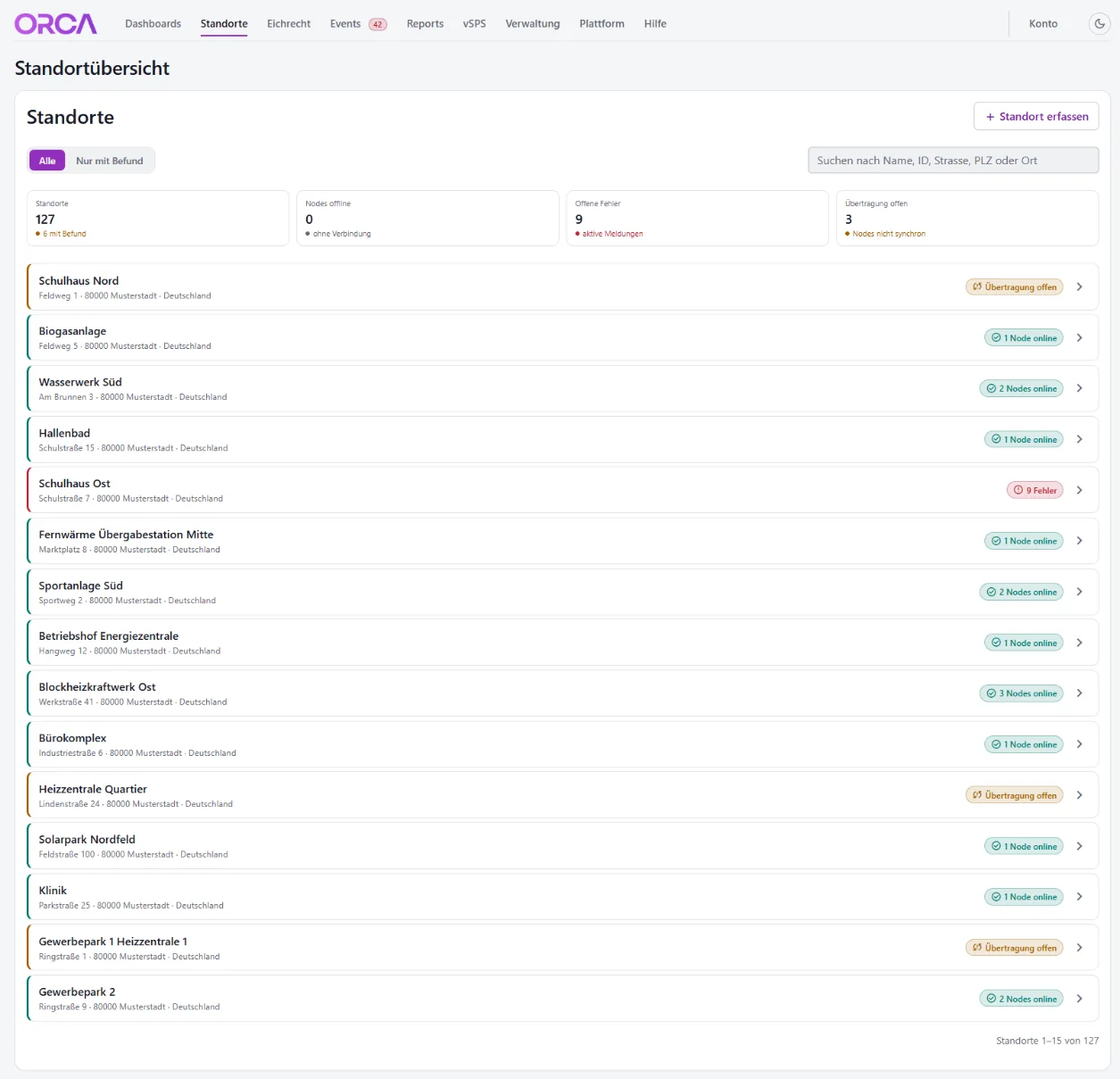Open Biogasanlage via its chevron arrow
The width and height of the screenshot is (1120, 1079).
(1080, 338)
